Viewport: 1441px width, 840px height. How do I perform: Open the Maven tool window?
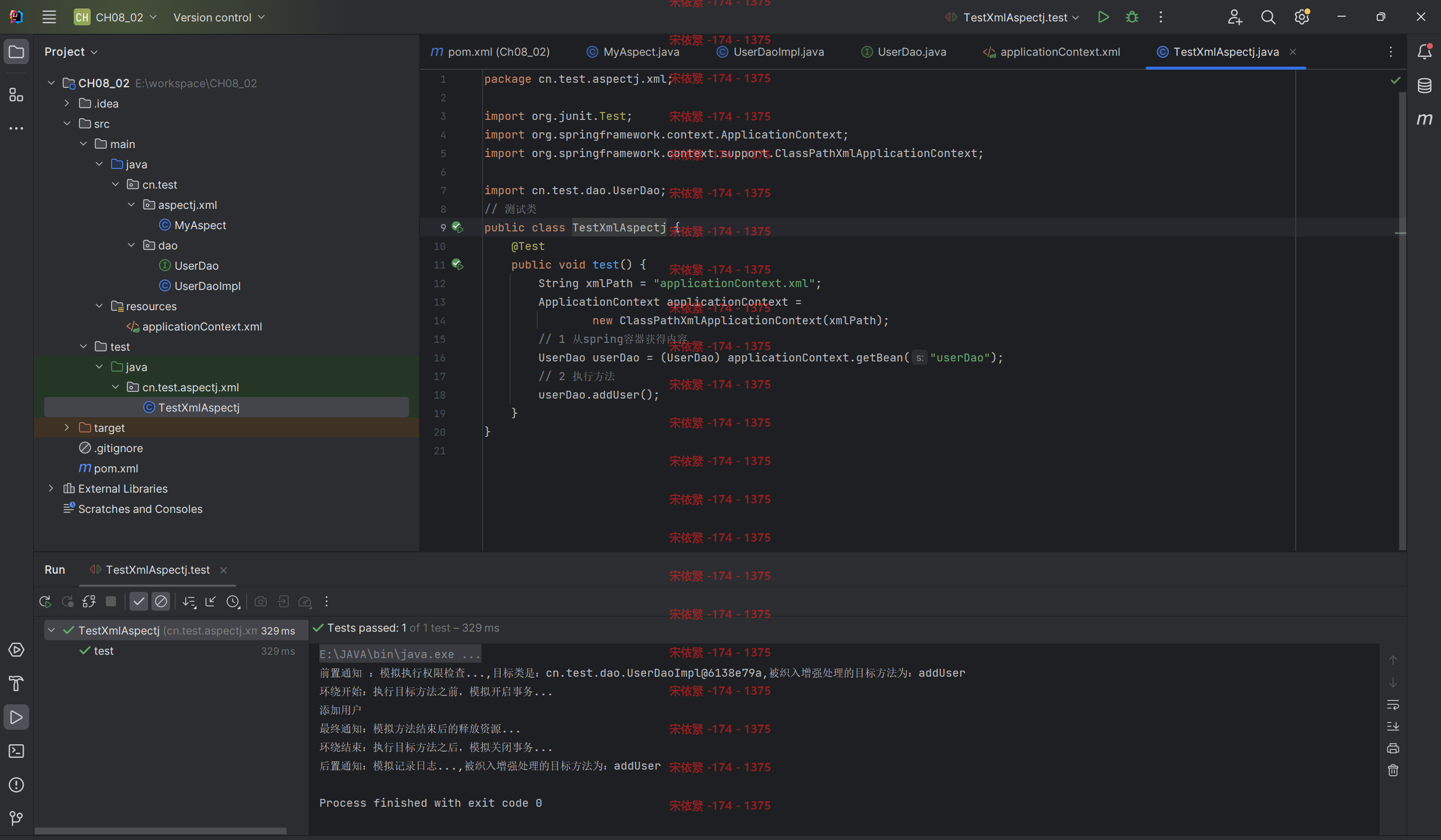tap(1425, 119)
